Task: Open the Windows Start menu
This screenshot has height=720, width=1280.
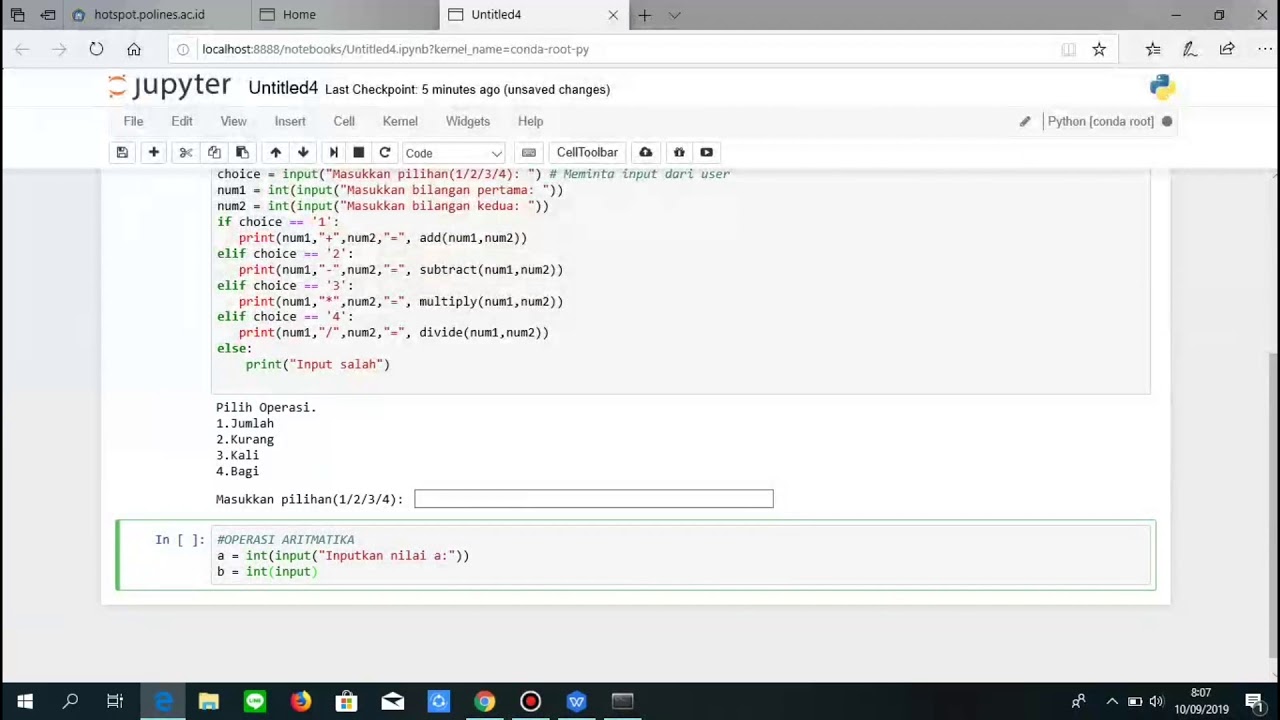Action: click(24, 701)
